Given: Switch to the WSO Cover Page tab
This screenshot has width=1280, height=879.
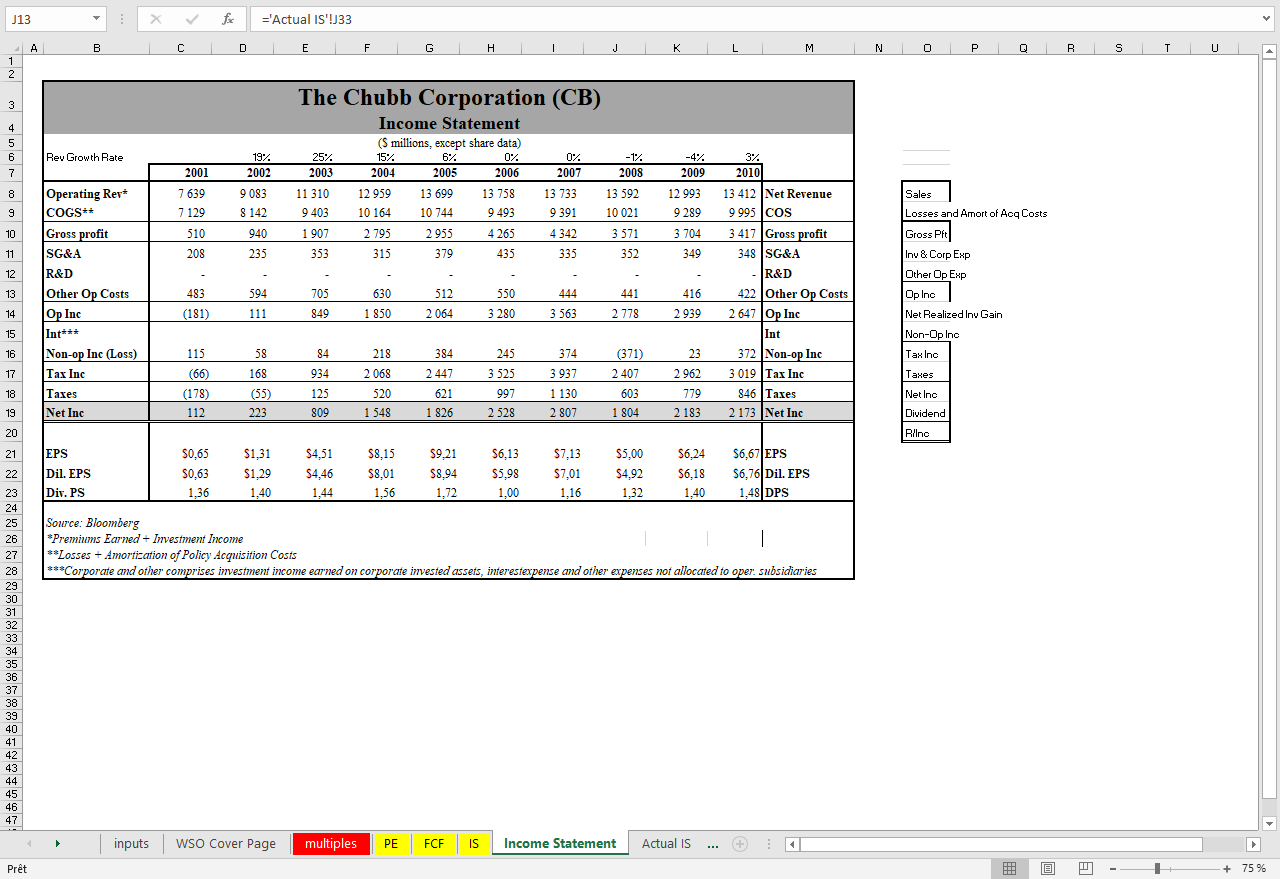Looking at the screenshot, I should [226, 844].
